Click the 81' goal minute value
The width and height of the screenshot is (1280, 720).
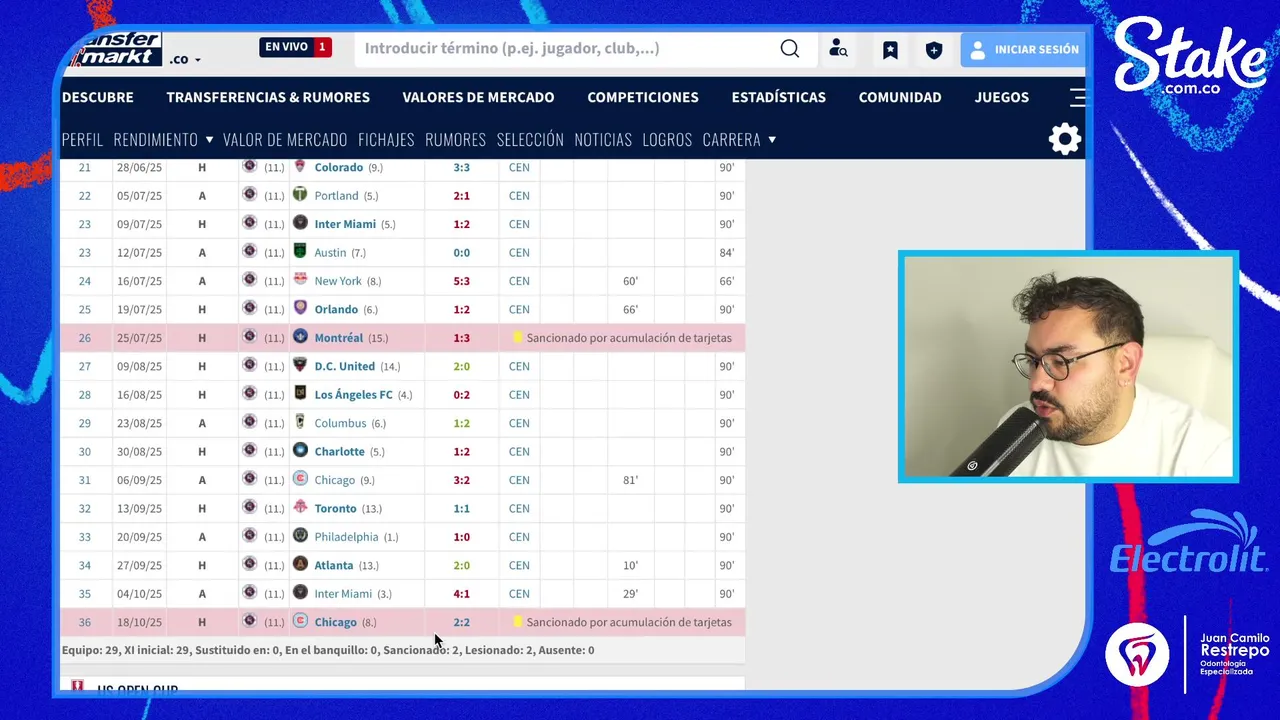click(x=630, y=480)
